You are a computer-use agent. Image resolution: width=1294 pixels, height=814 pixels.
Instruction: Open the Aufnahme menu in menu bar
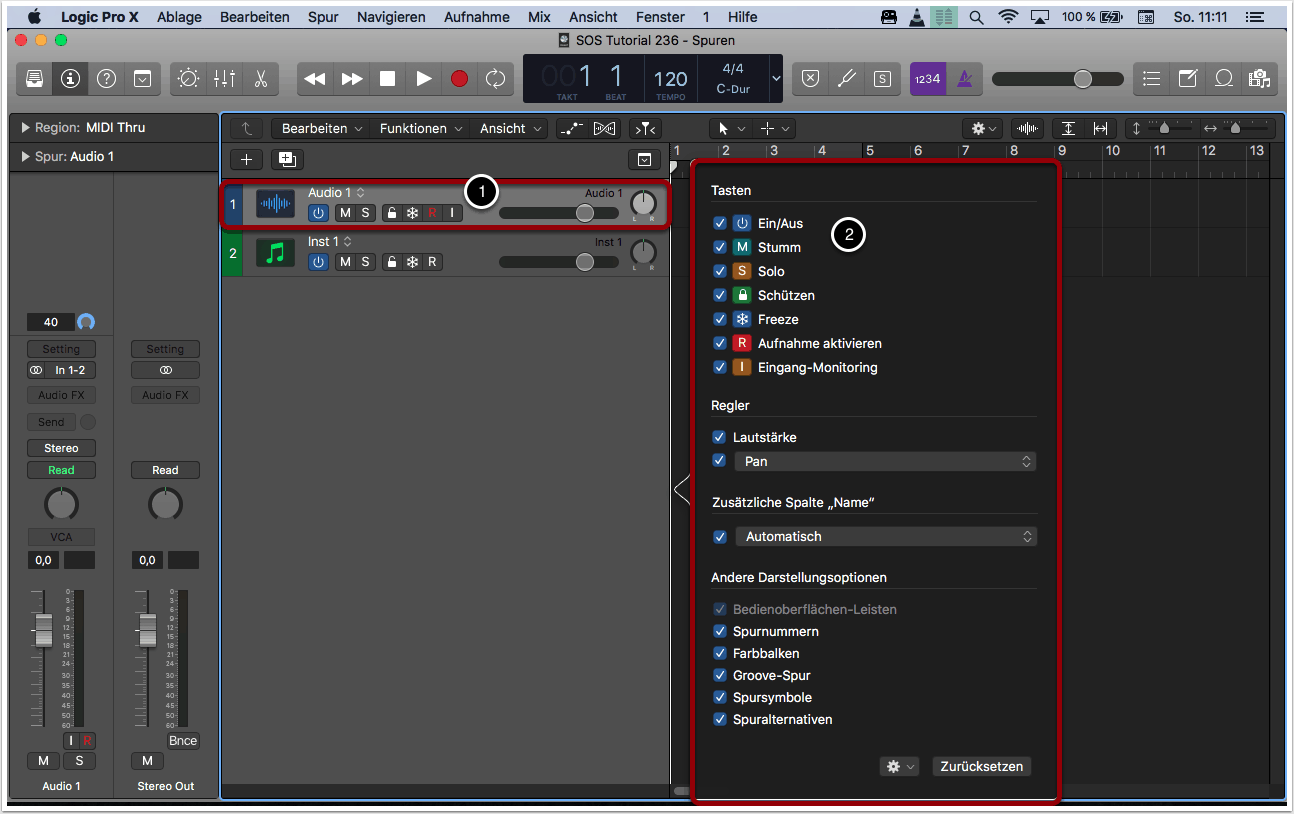[477, 17]
